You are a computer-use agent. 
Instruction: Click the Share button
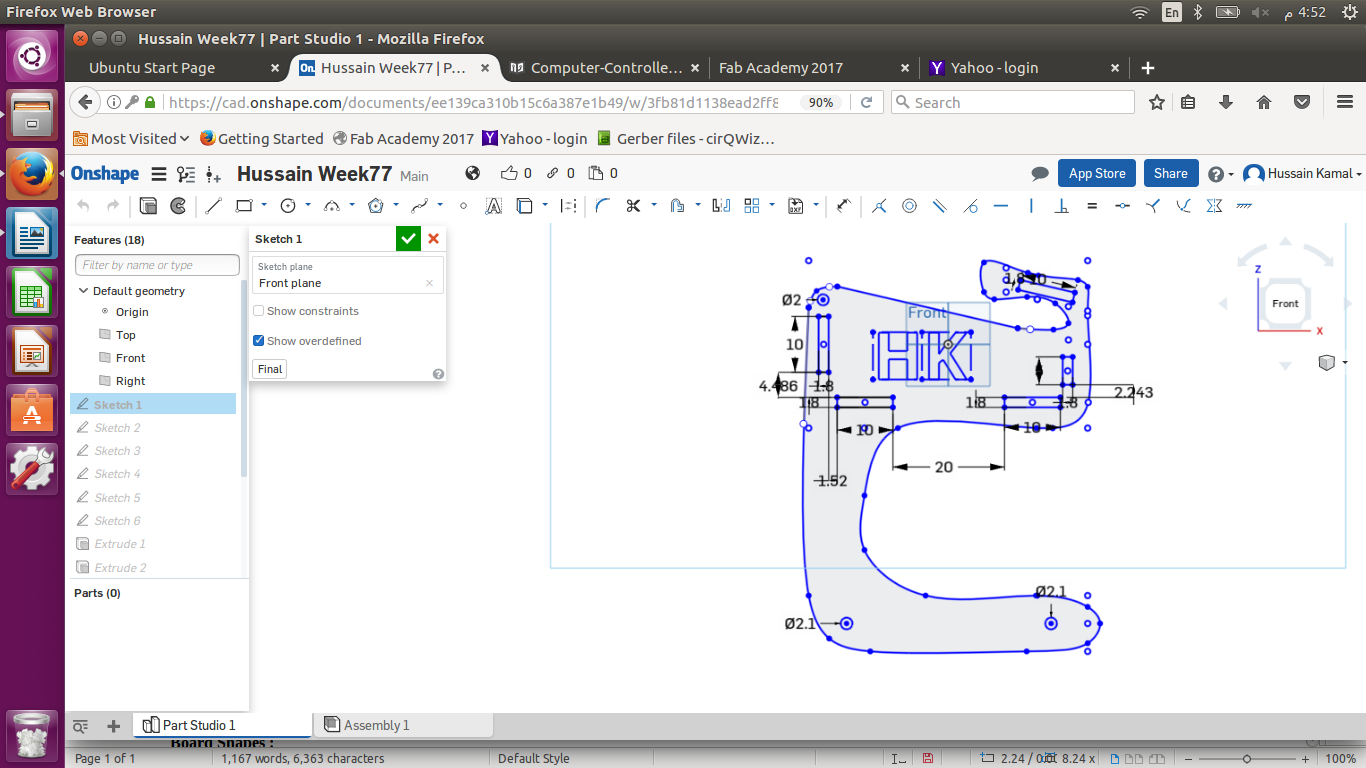pyautogui.click(x=1171, y=173)
